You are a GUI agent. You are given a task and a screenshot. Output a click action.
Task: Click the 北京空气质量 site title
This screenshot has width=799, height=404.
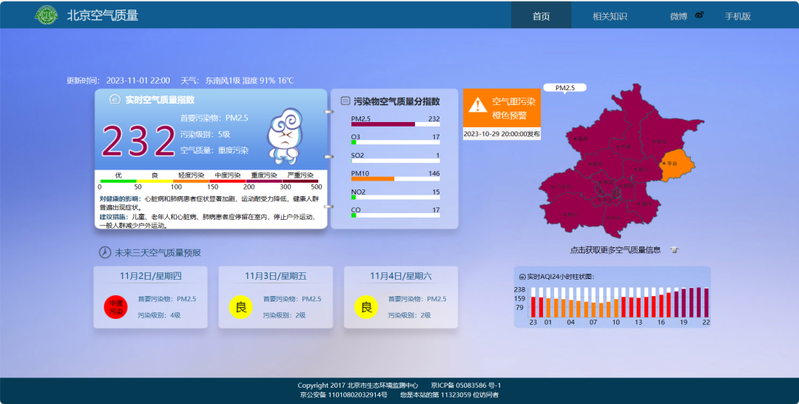(102, 15)
